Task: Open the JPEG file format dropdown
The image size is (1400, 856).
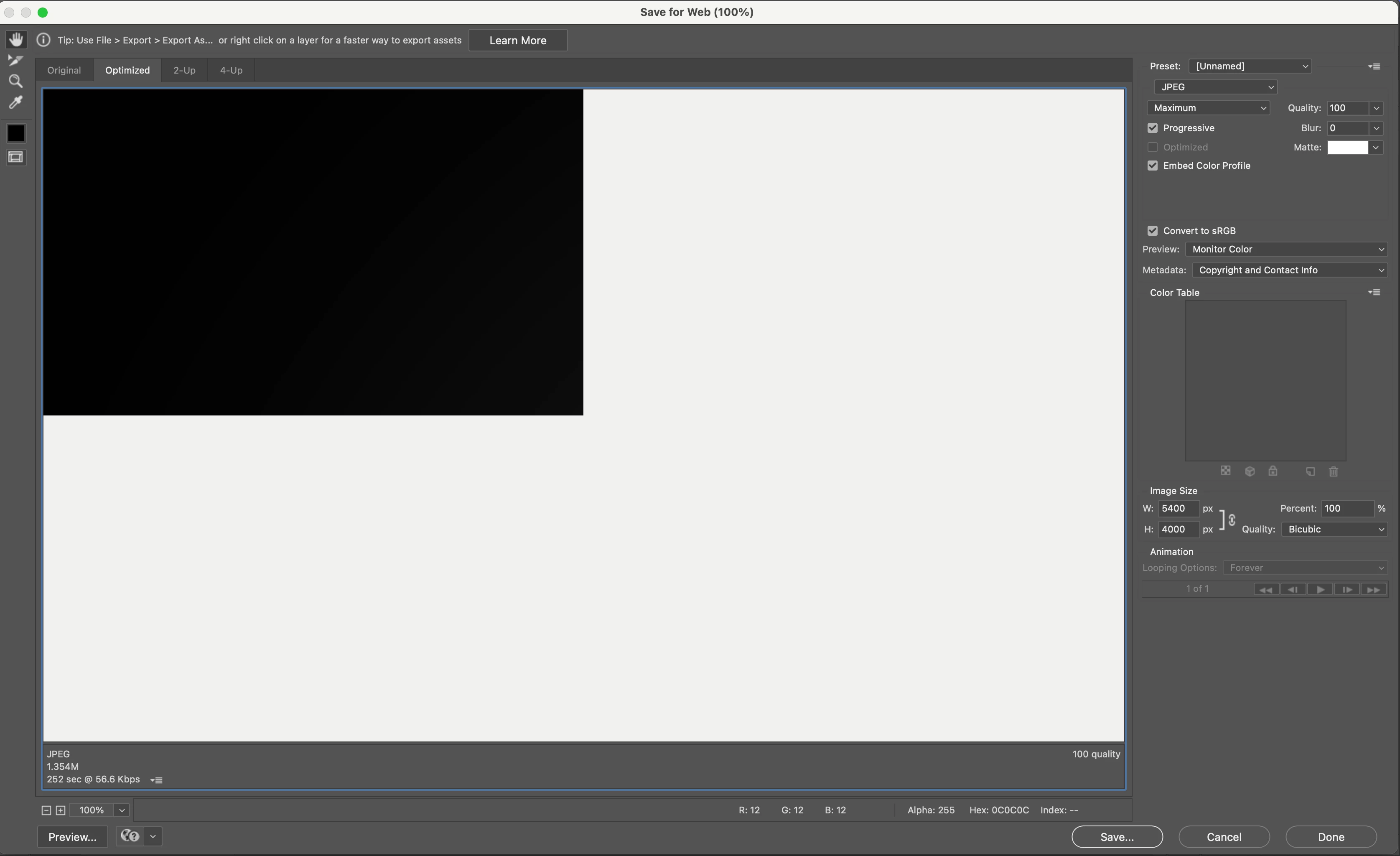Action: tap(1215, 87)
